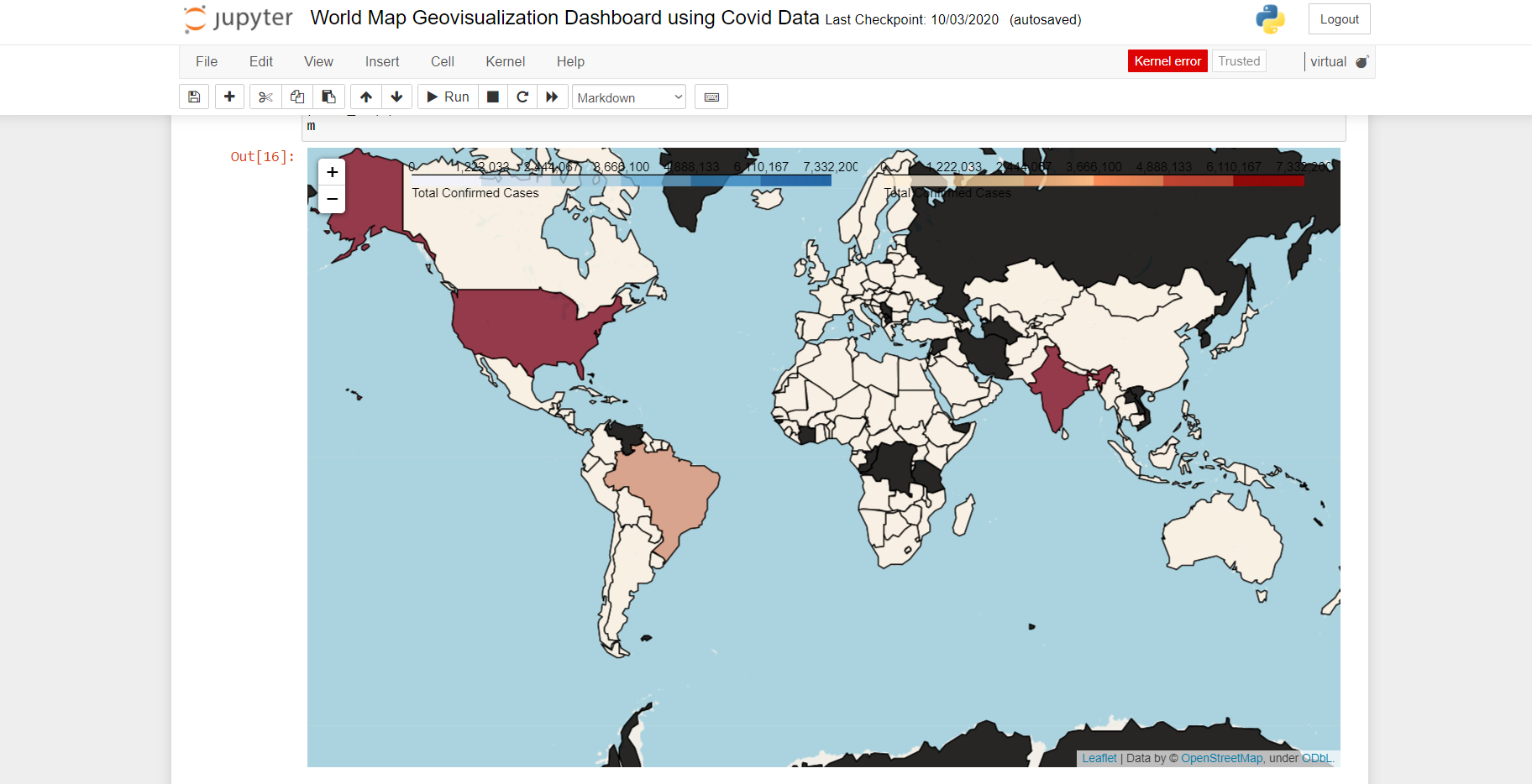Open the Kernel menu
Image resolution: width=1532 pixels, height=784 pixels.
[505, 61]
